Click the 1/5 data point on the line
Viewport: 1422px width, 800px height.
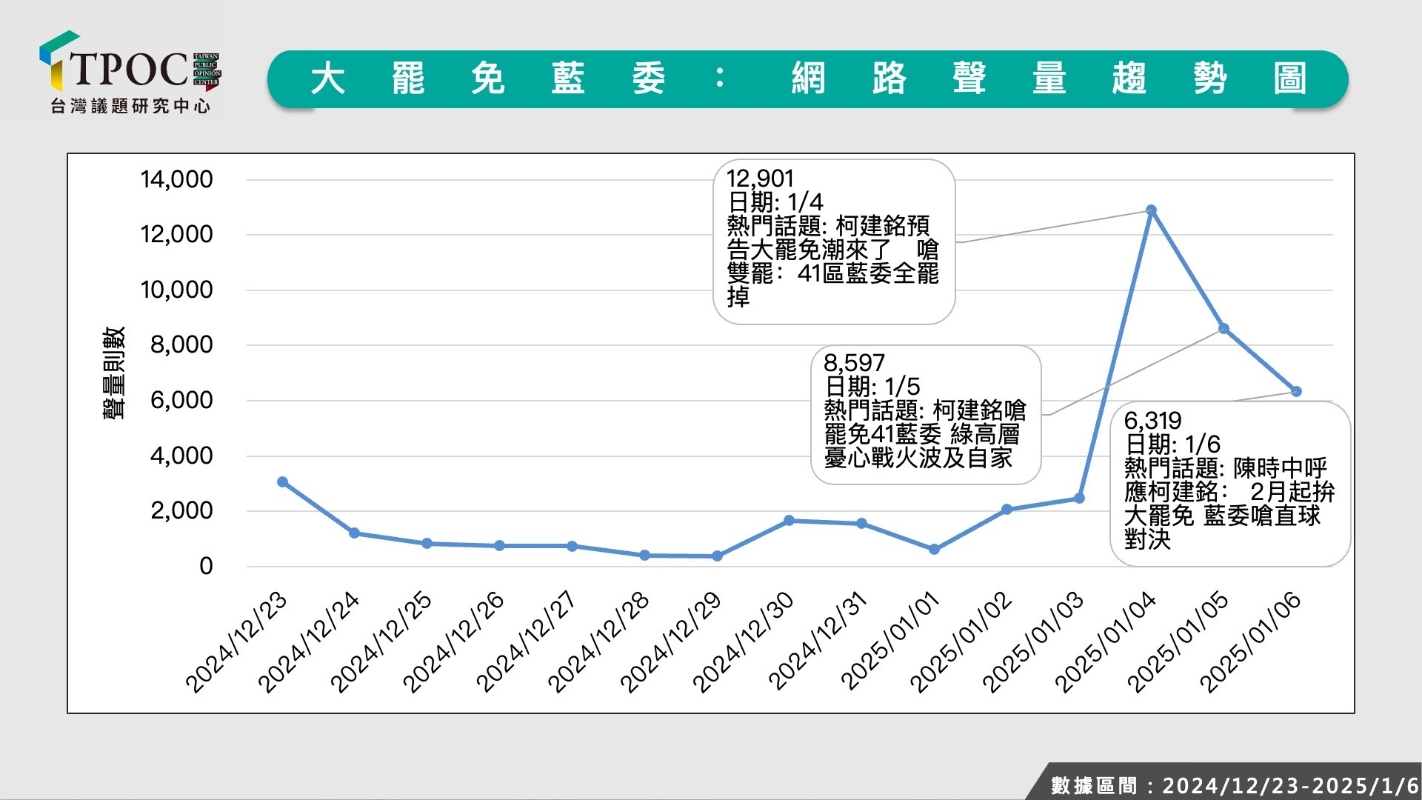point(1223,328)
